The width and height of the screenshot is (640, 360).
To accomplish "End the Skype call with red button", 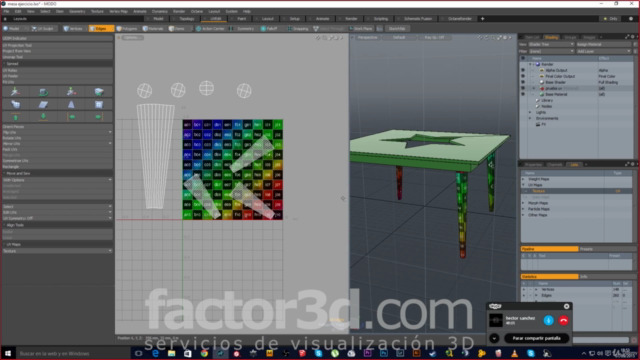I will coord(564,320).
